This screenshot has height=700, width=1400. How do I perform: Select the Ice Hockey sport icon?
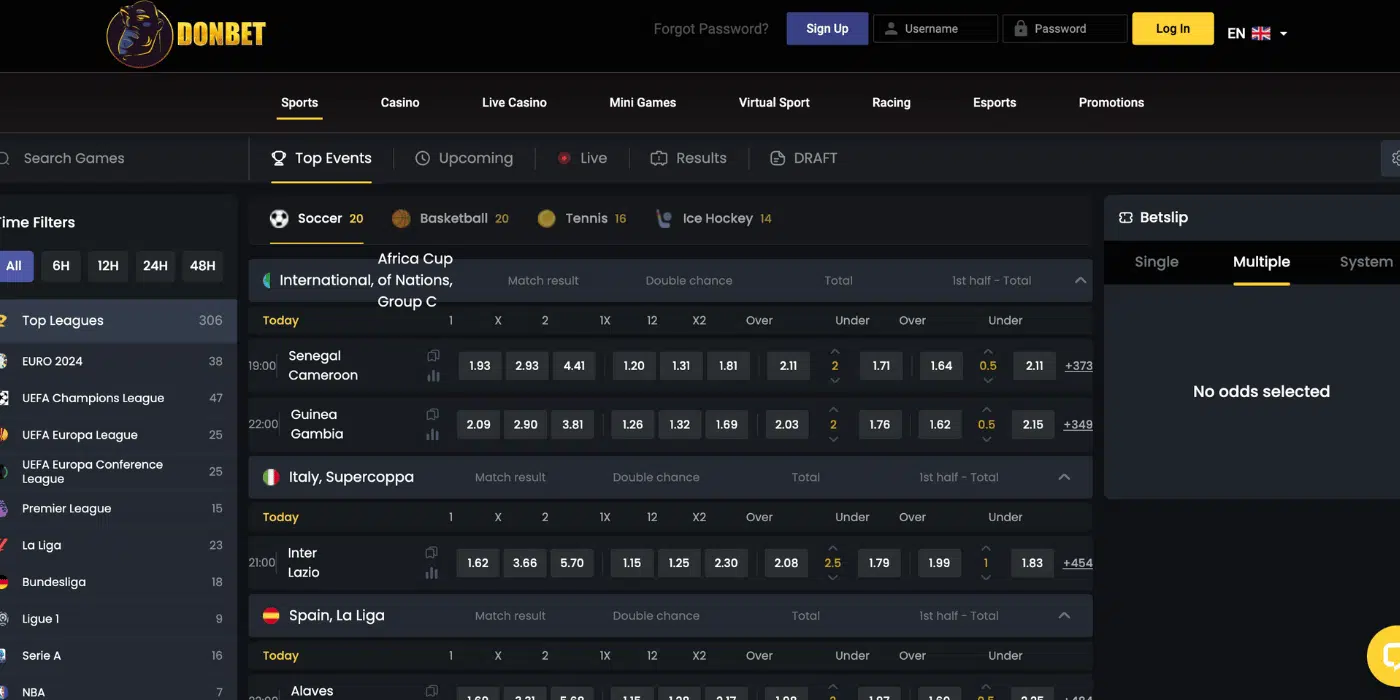[664, 218]
